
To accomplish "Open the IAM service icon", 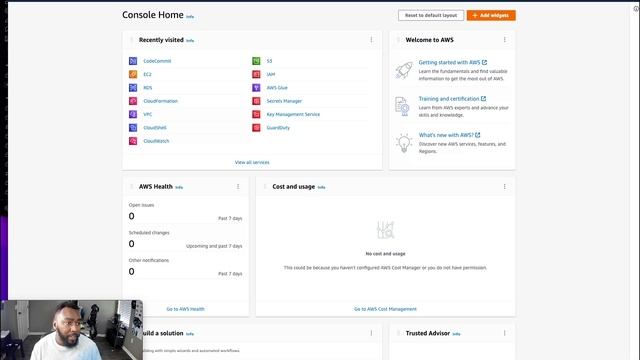I will click(256, 74).
